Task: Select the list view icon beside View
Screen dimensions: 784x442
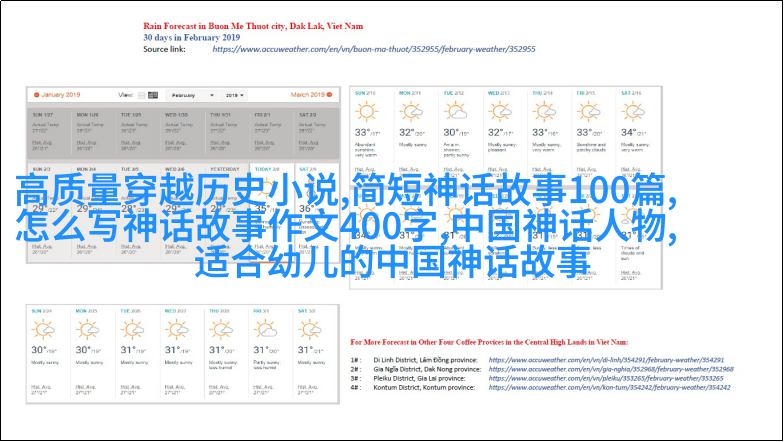Action: pos(142,95)
